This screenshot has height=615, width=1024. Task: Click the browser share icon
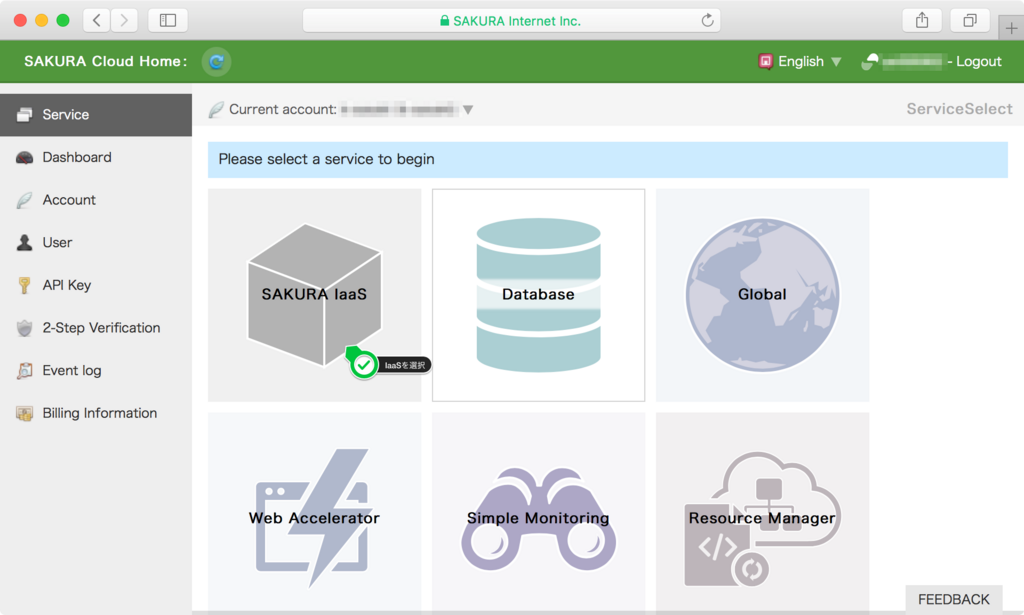click(x=920, y=20)
